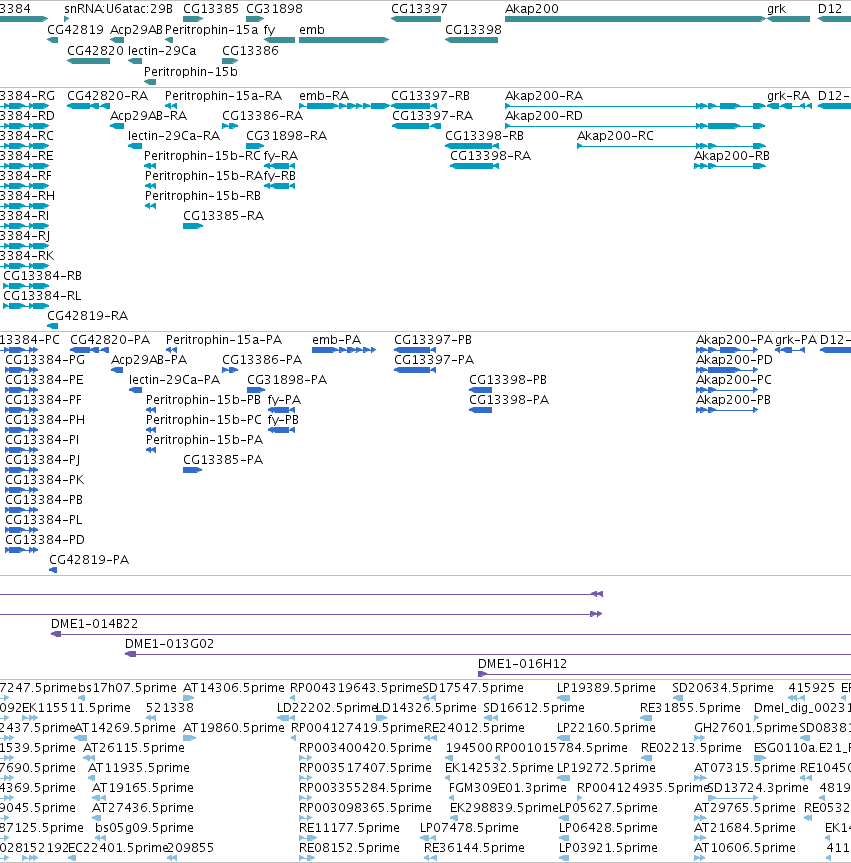This screenshot has width=851, height=863.
Task: Select protein label 'CG13398-PB'
Action: (x=508, y=380)
